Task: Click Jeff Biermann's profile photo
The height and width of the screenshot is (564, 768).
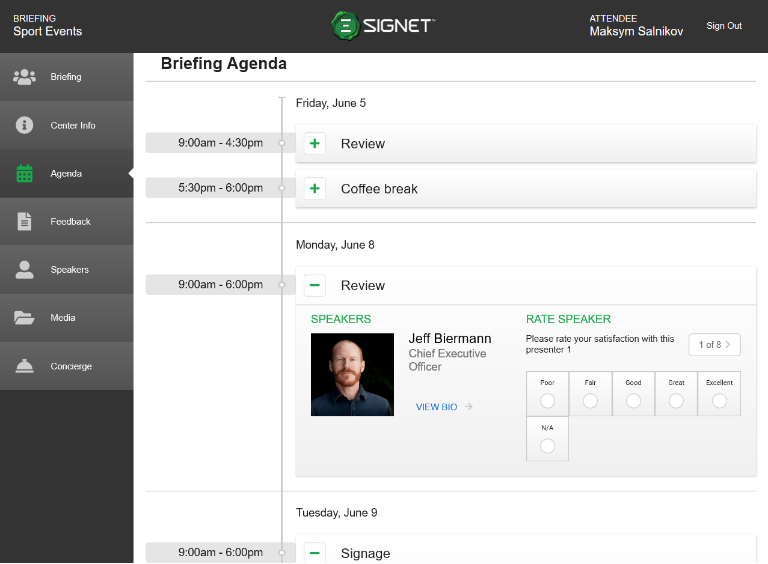Action: pos(352,375)
